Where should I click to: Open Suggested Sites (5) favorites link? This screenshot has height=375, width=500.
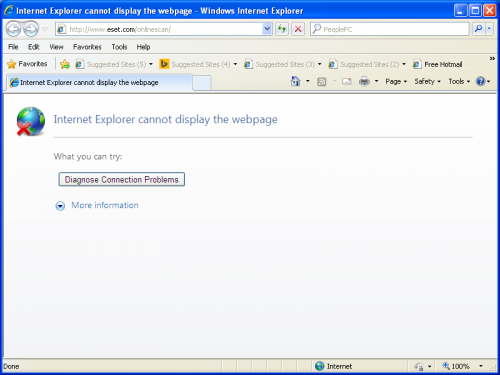[x=111, y=64]
